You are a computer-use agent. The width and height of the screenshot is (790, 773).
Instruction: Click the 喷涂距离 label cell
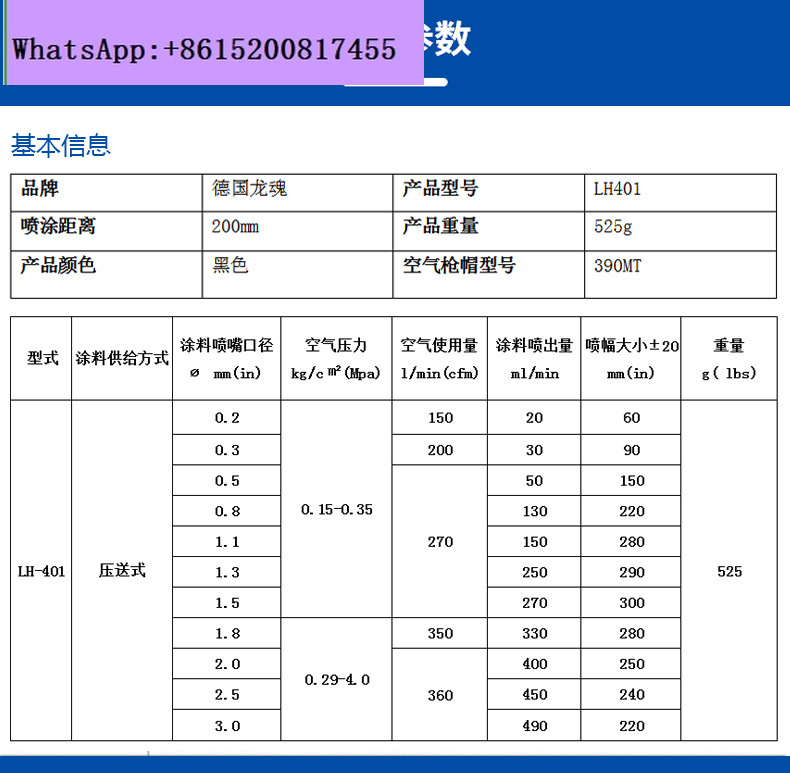tap(106, 231)
